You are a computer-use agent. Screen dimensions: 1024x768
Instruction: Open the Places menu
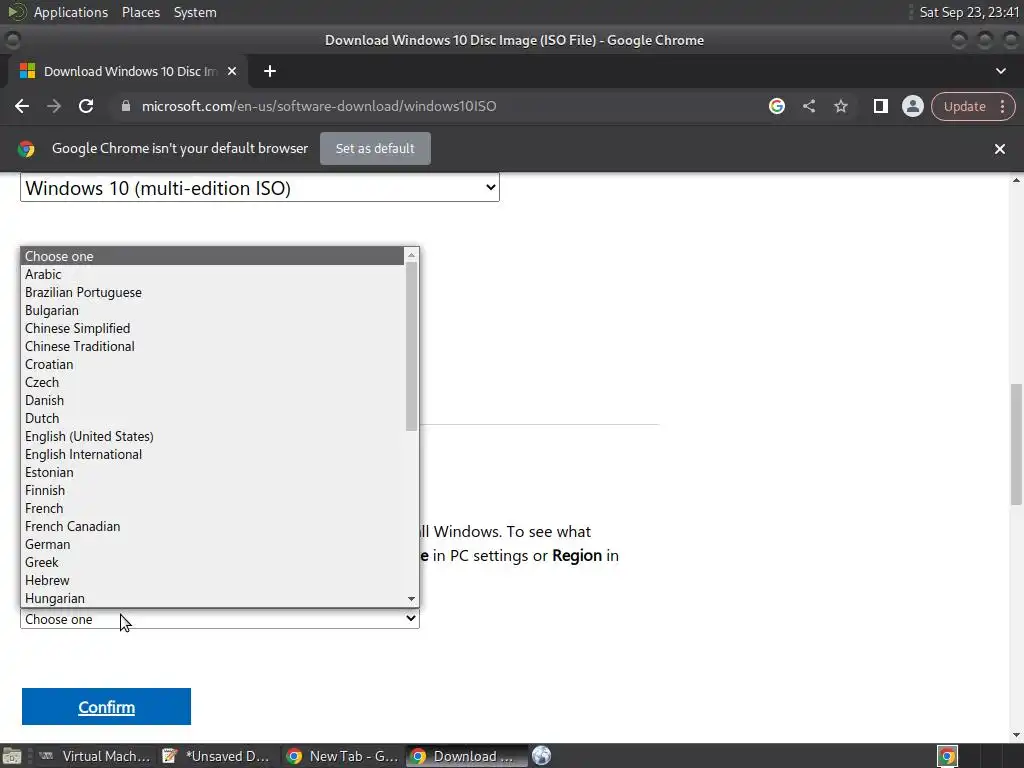[x=141, y=12]
